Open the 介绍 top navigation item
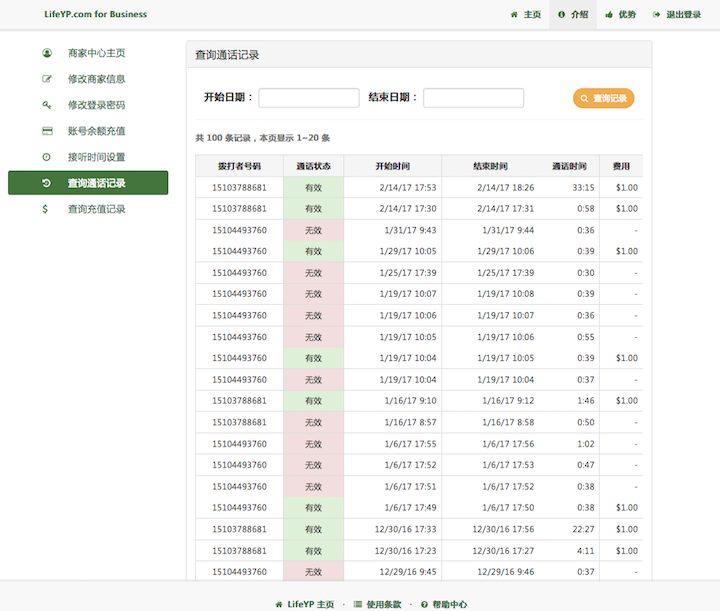This screenshot has width=720, height=611. 573,15
